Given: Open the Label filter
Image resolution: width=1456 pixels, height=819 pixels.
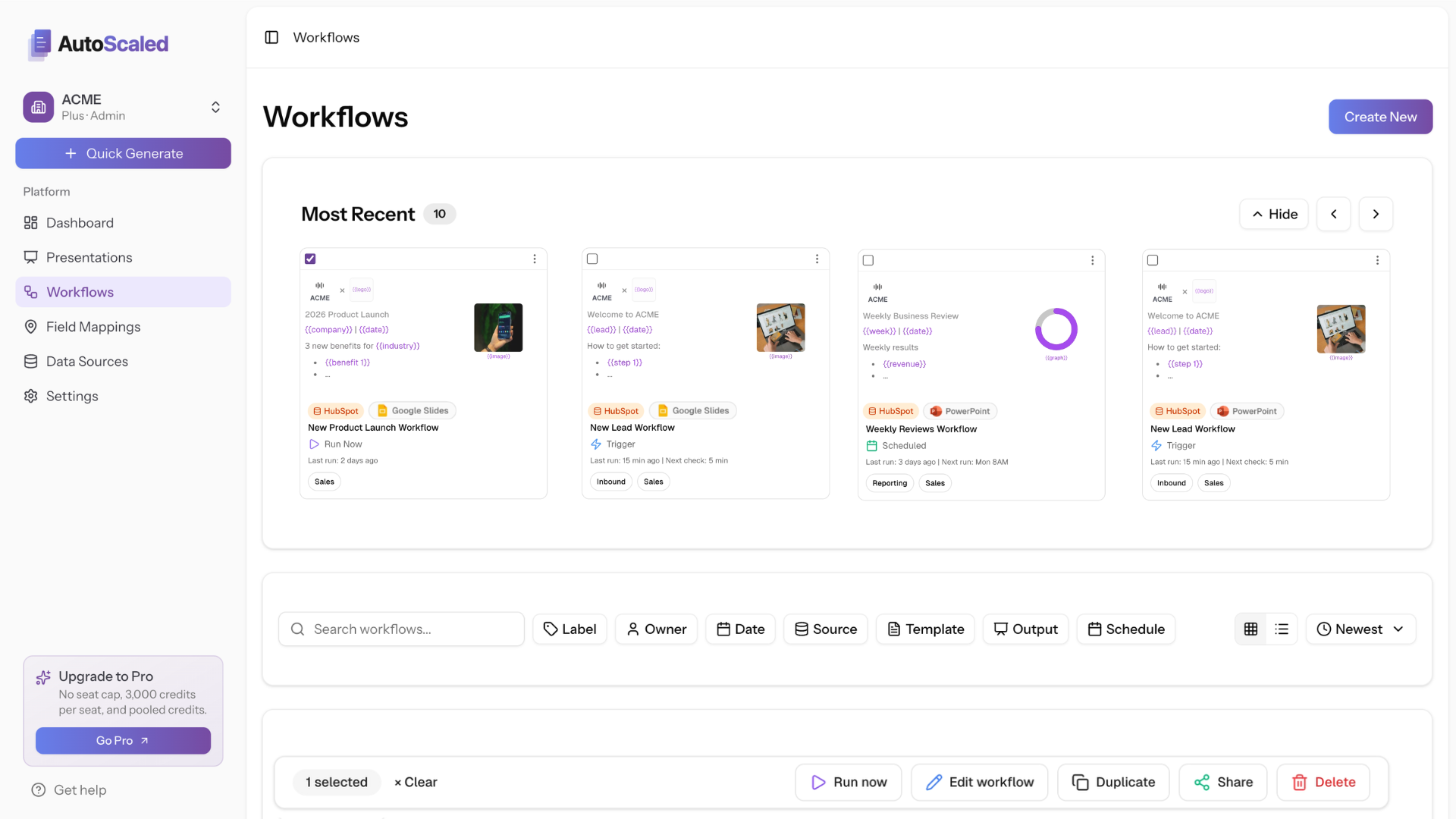Looking at the screenshot, I should tap(570, 629).
